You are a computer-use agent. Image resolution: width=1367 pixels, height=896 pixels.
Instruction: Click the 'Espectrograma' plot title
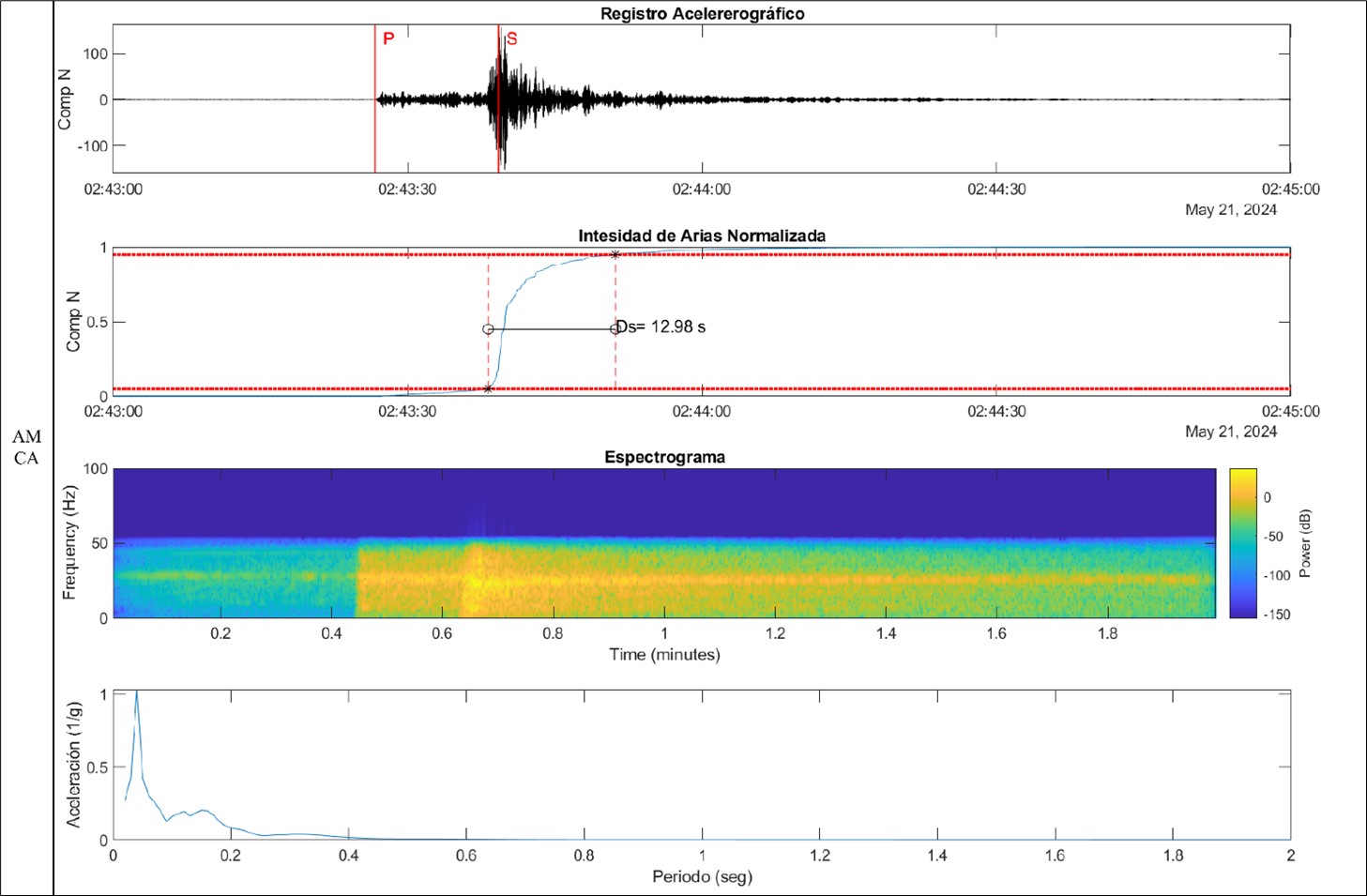pyautogui.click(x=664, y=457)
